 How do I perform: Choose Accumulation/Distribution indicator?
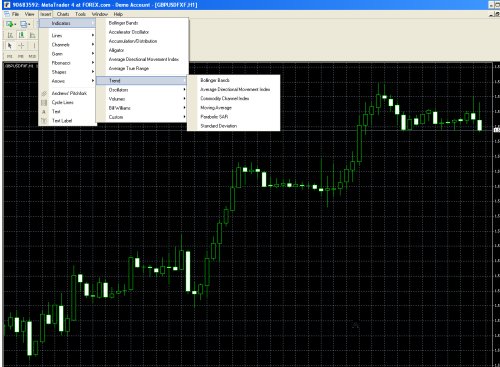142,41
